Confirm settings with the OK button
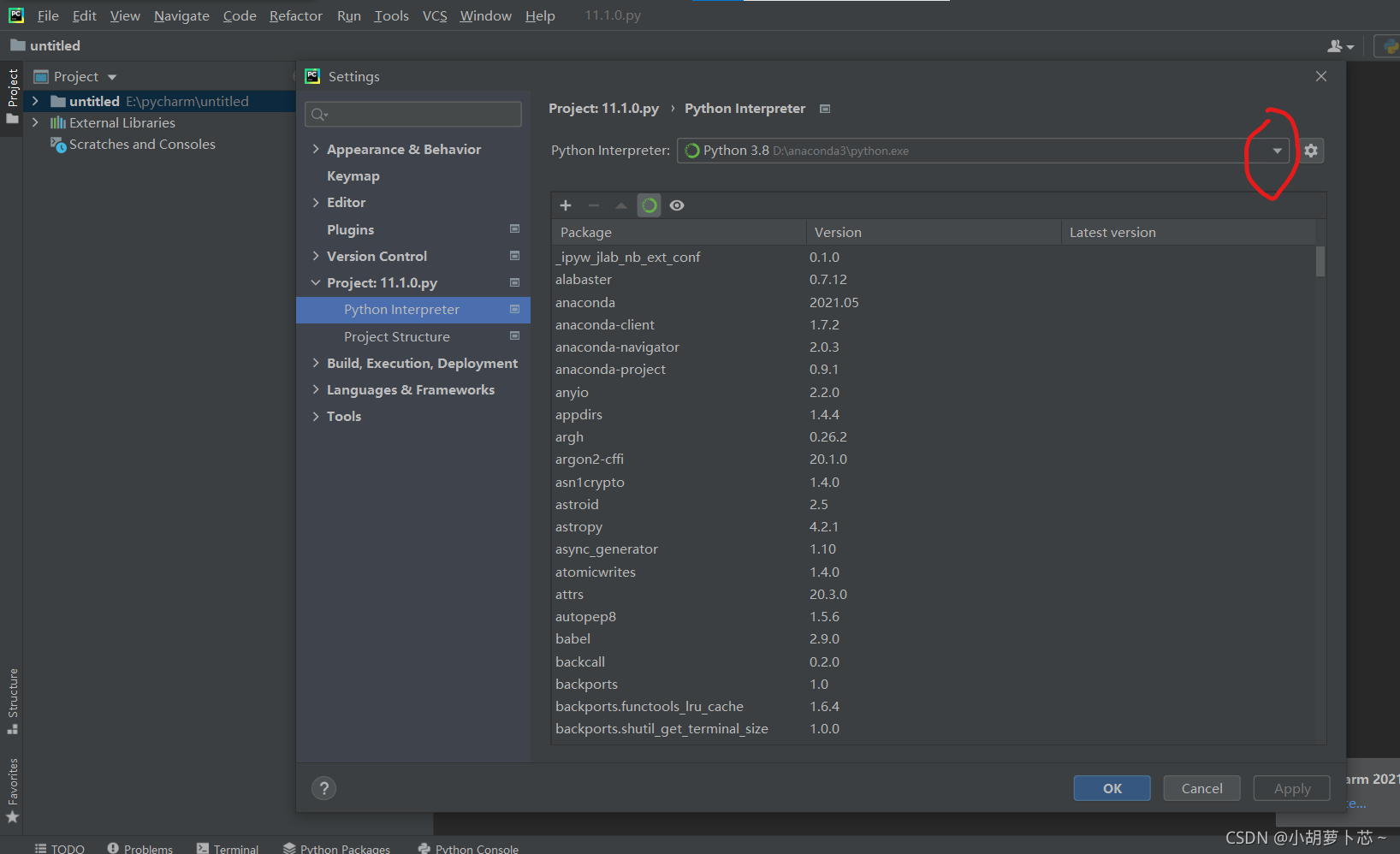Screen dimensions: 1400x854 (1112, 788)
